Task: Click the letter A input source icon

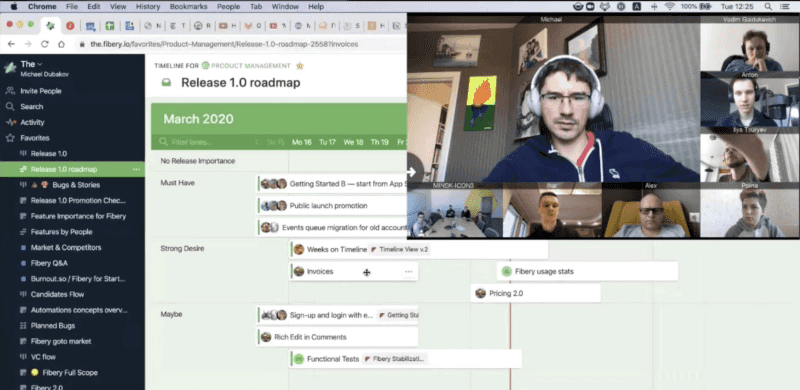Action: click(x=637, y=6)
